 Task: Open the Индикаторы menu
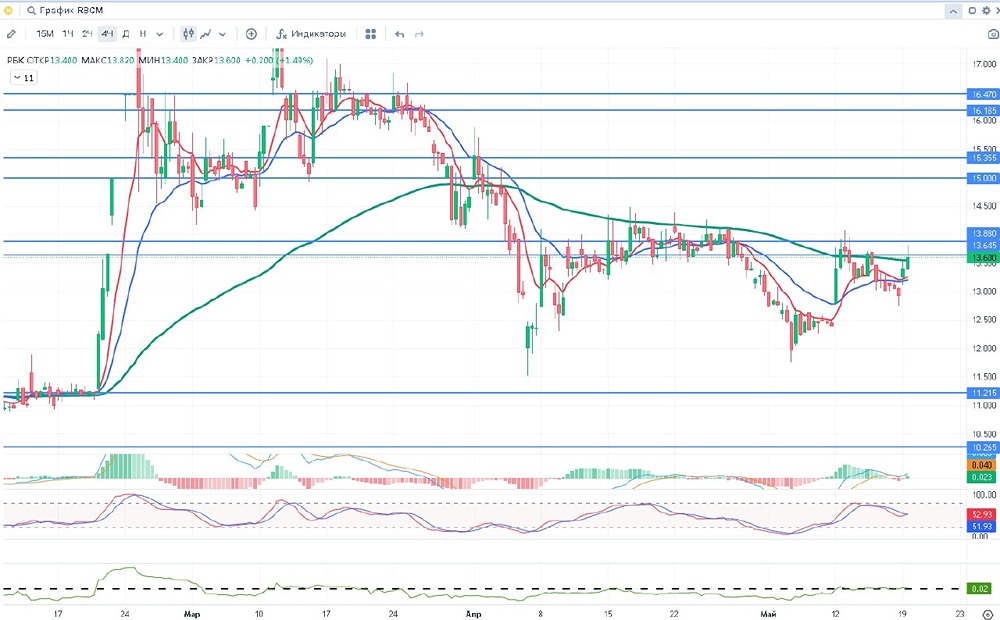[311, 34]
